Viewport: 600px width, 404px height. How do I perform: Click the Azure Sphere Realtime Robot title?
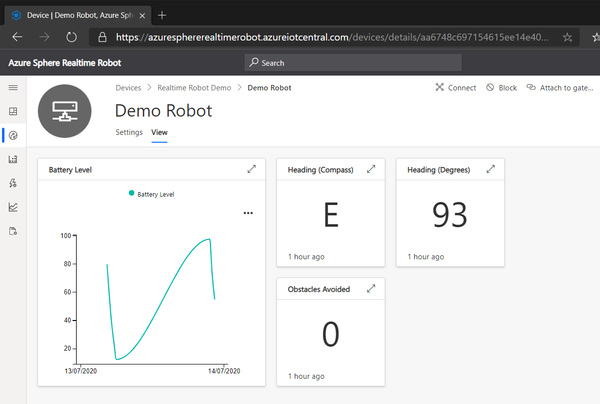point(65,63)
